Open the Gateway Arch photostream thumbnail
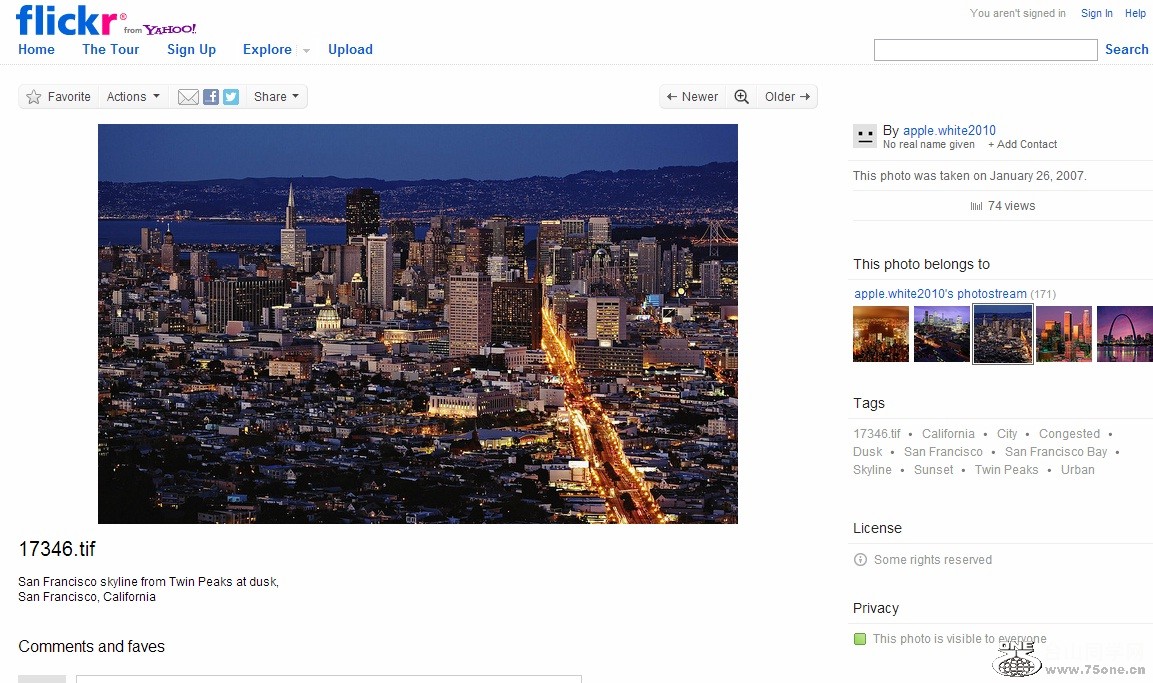Viewport: 1153px width, 683px height. coord(1124,334)
